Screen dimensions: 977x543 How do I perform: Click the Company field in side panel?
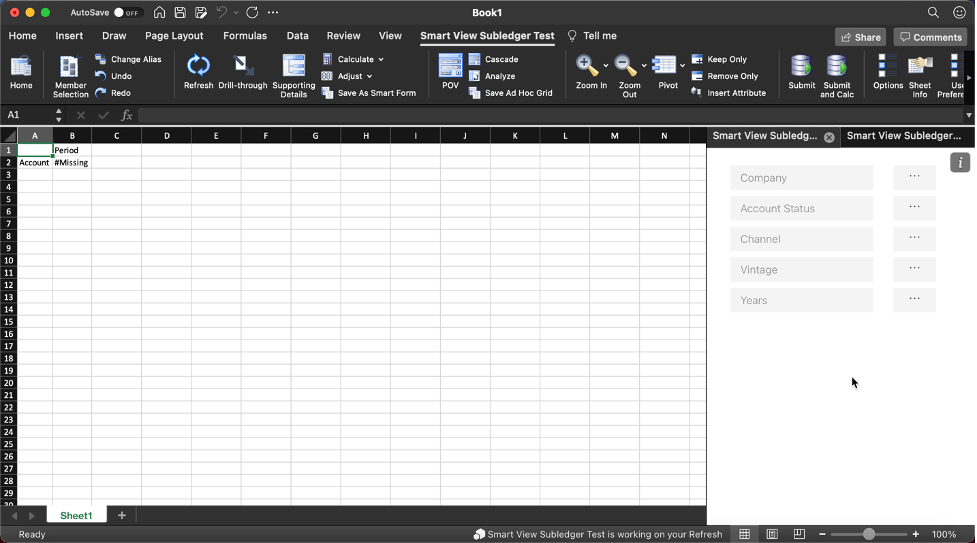point(801,178)
